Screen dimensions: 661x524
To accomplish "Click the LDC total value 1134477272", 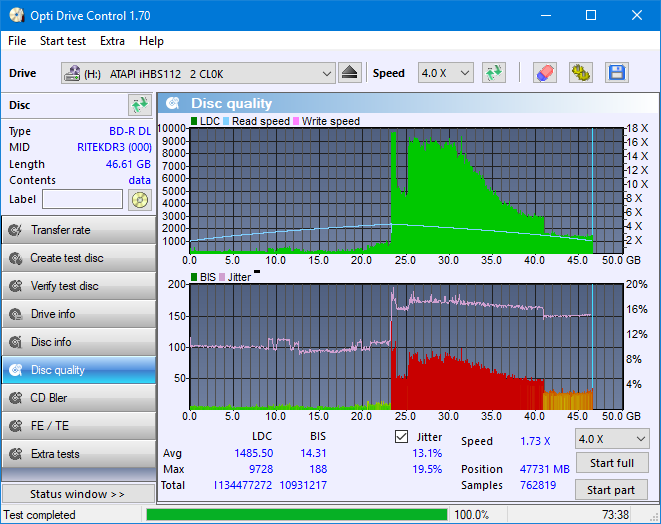I will pyautogui.click(x=242, y=485).
